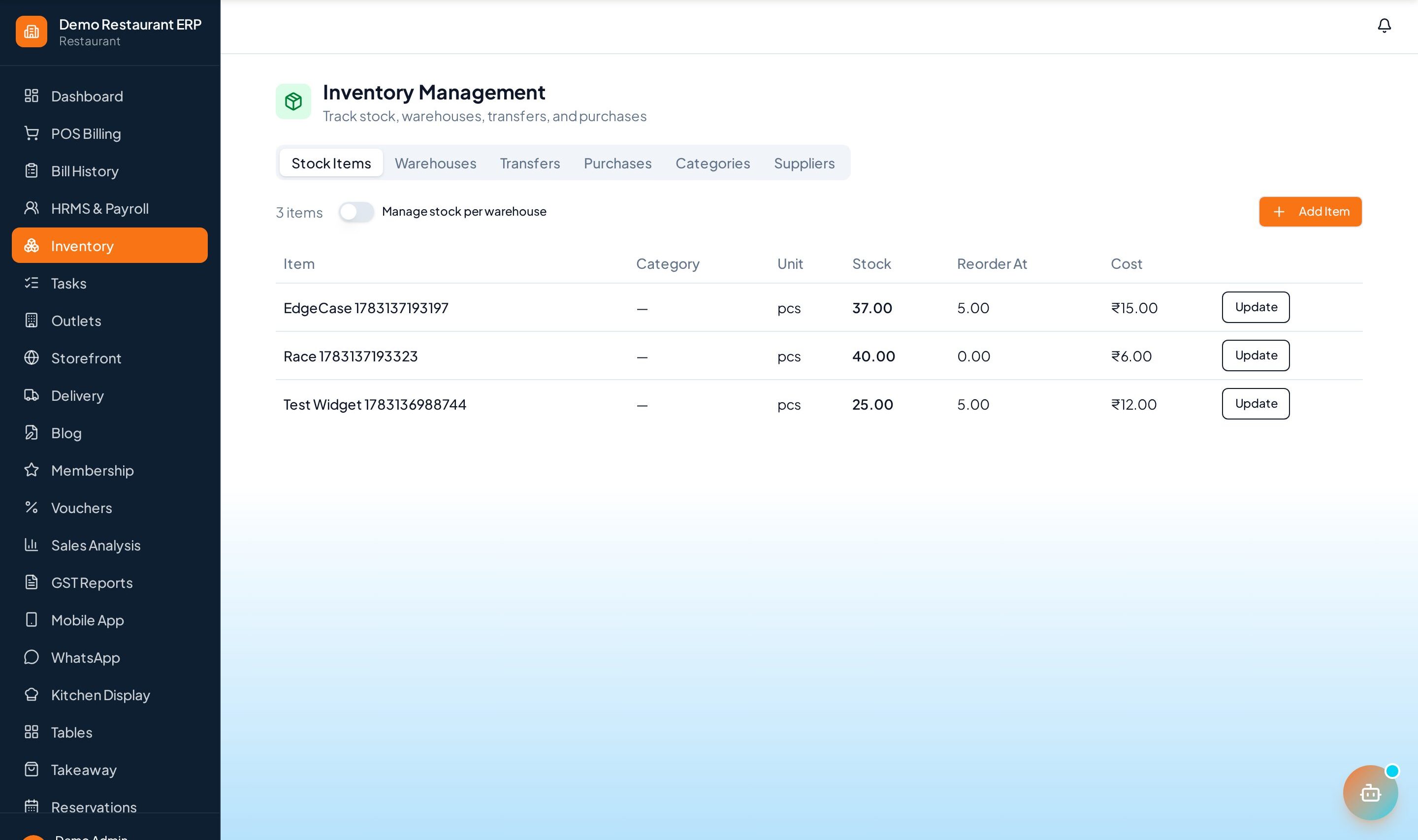This screenshot has height=840, width=1418.
Task: Click the Dashboard grid icon
Action: tap(32, 96)
